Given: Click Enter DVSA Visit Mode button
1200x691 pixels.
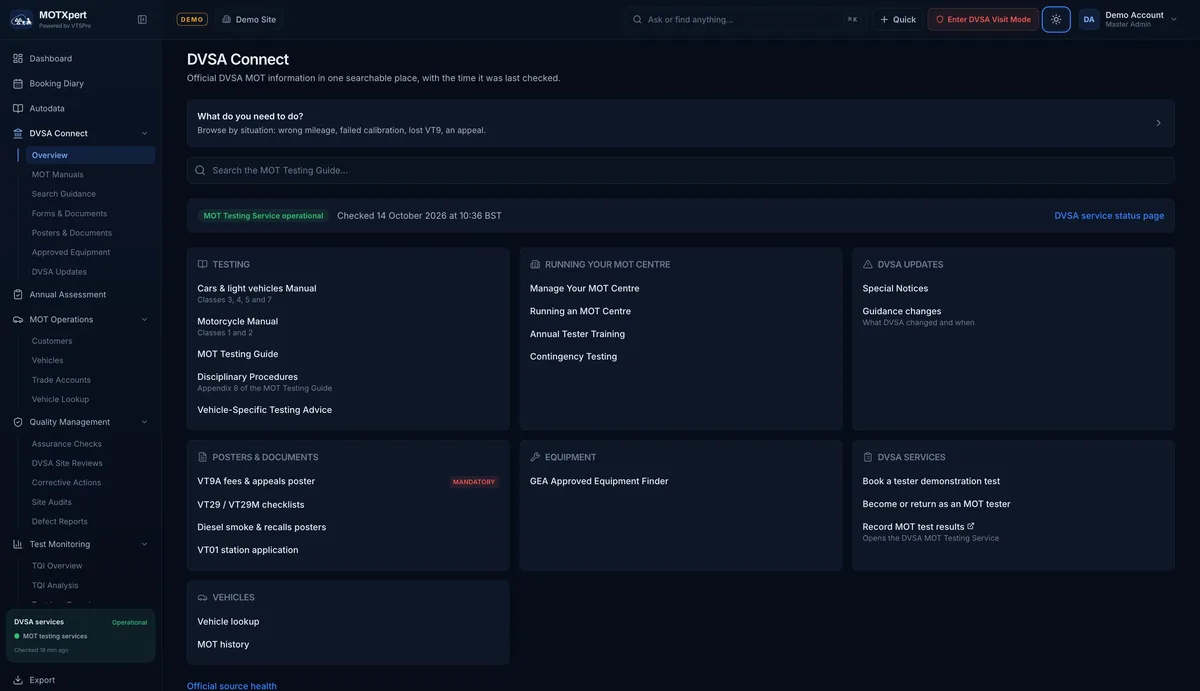Looking at the screenshot, I should click(x=983, y=19).
